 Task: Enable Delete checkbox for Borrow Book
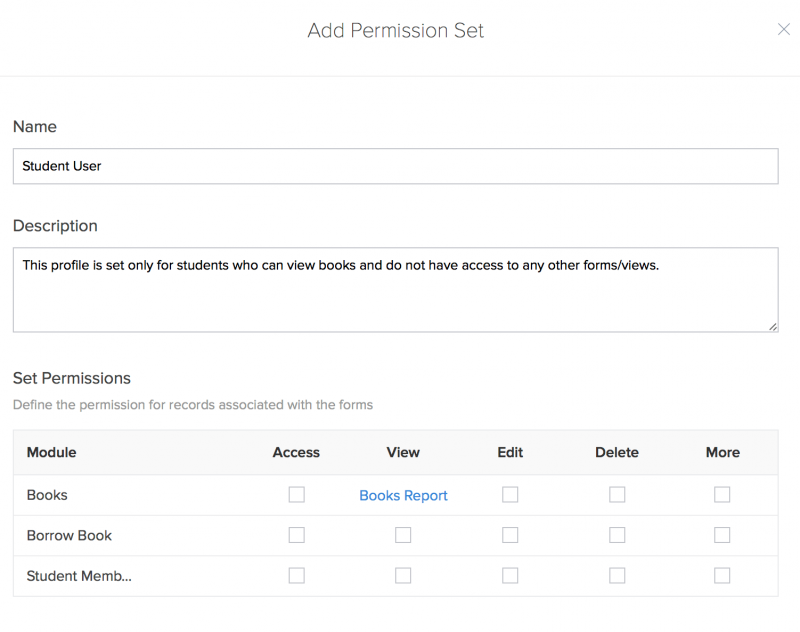pyautogui.click(x=617, y=535)
